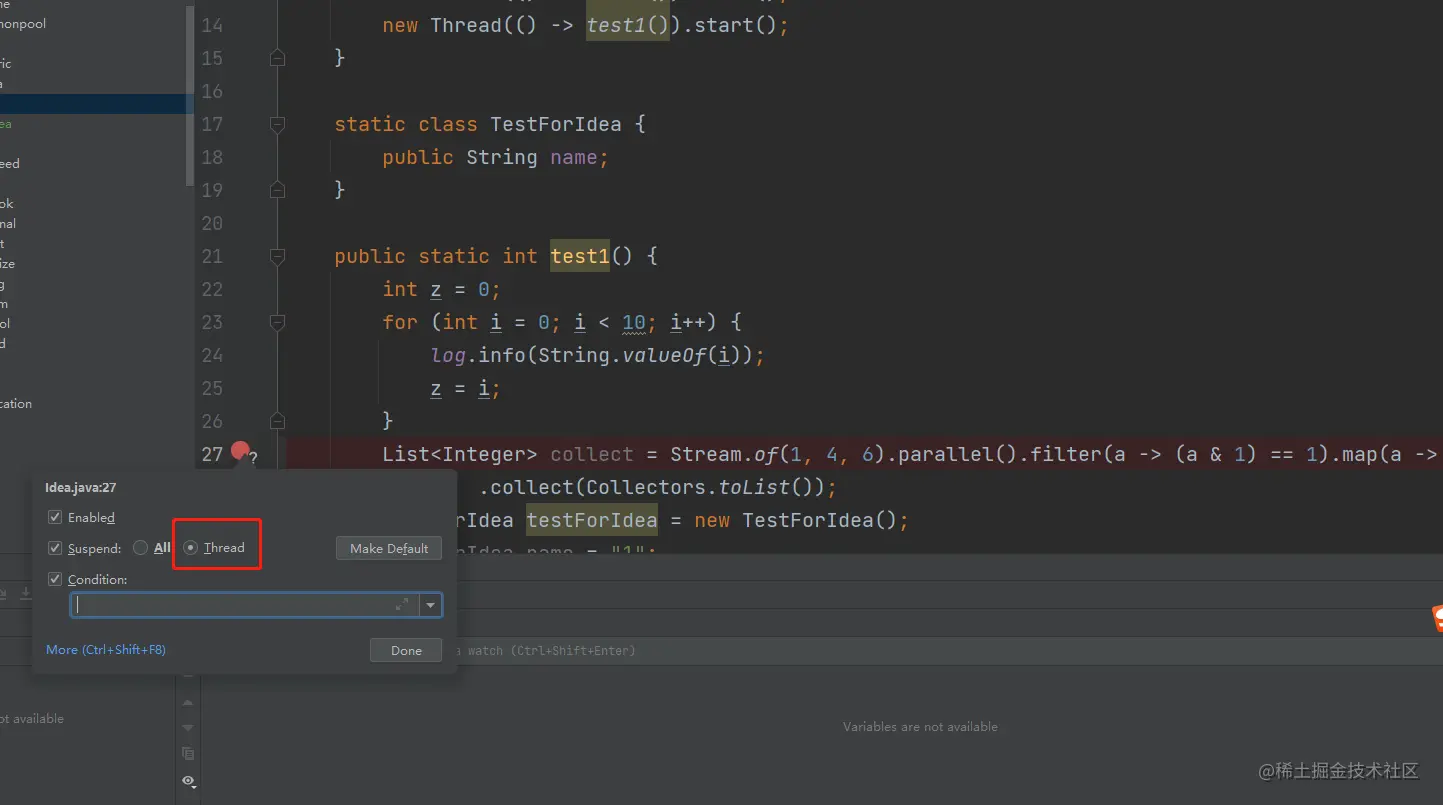Click the up arrow in the debugger toolbar
This screenshot has width=1443, height=805.
[x=188, y=703]
